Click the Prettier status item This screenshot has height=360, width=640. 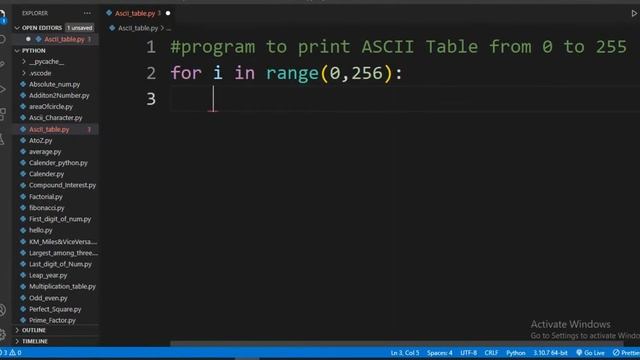[x=626, y=353]
